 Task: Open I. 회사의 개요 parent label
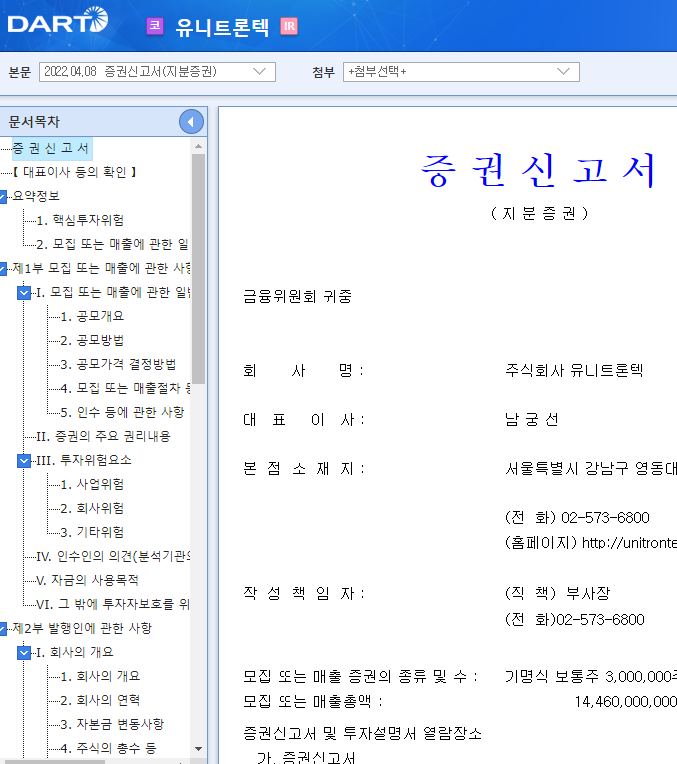[75, 652]
